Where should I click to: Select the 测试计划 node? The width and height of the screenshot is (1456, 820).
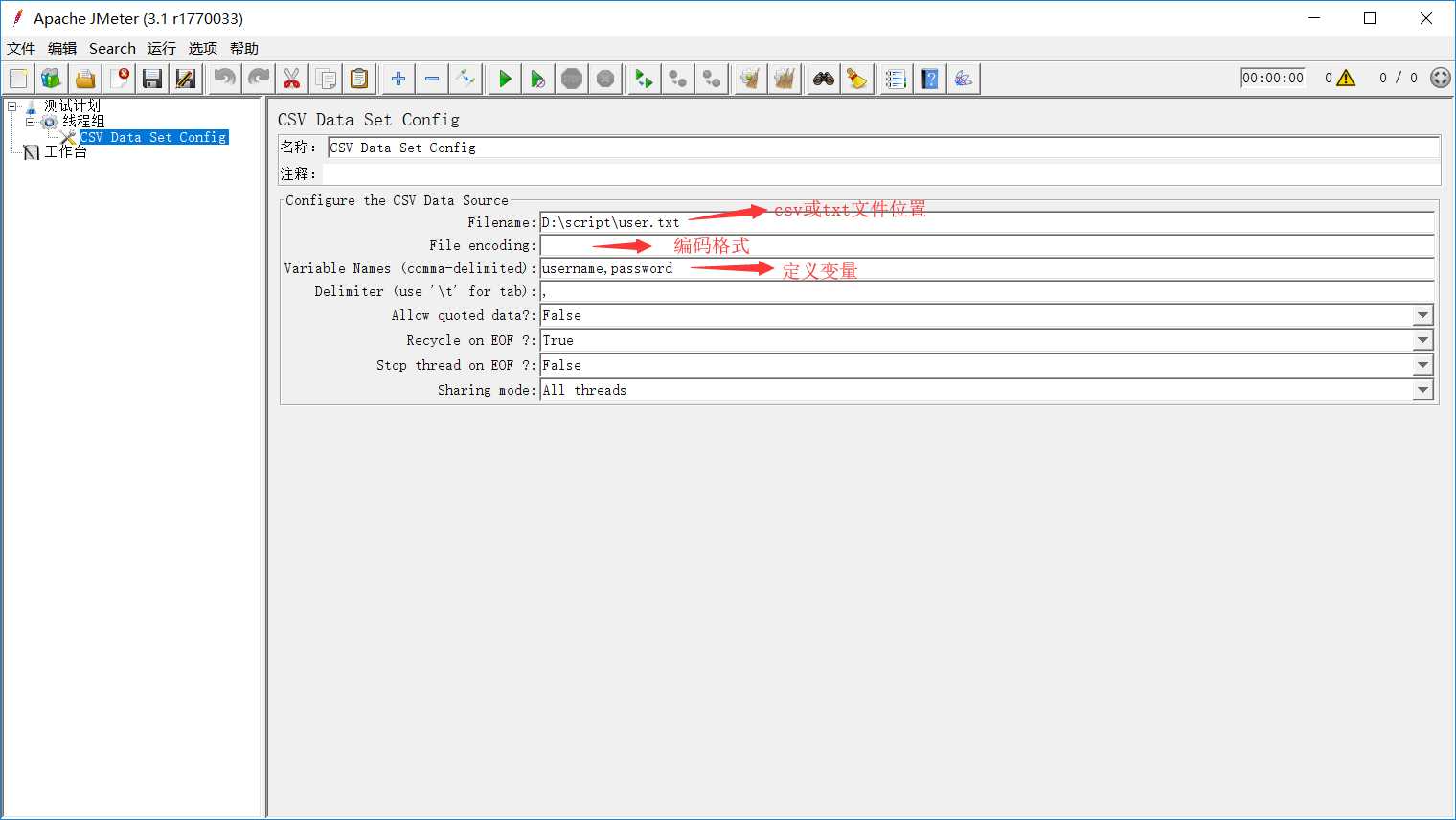72,105
